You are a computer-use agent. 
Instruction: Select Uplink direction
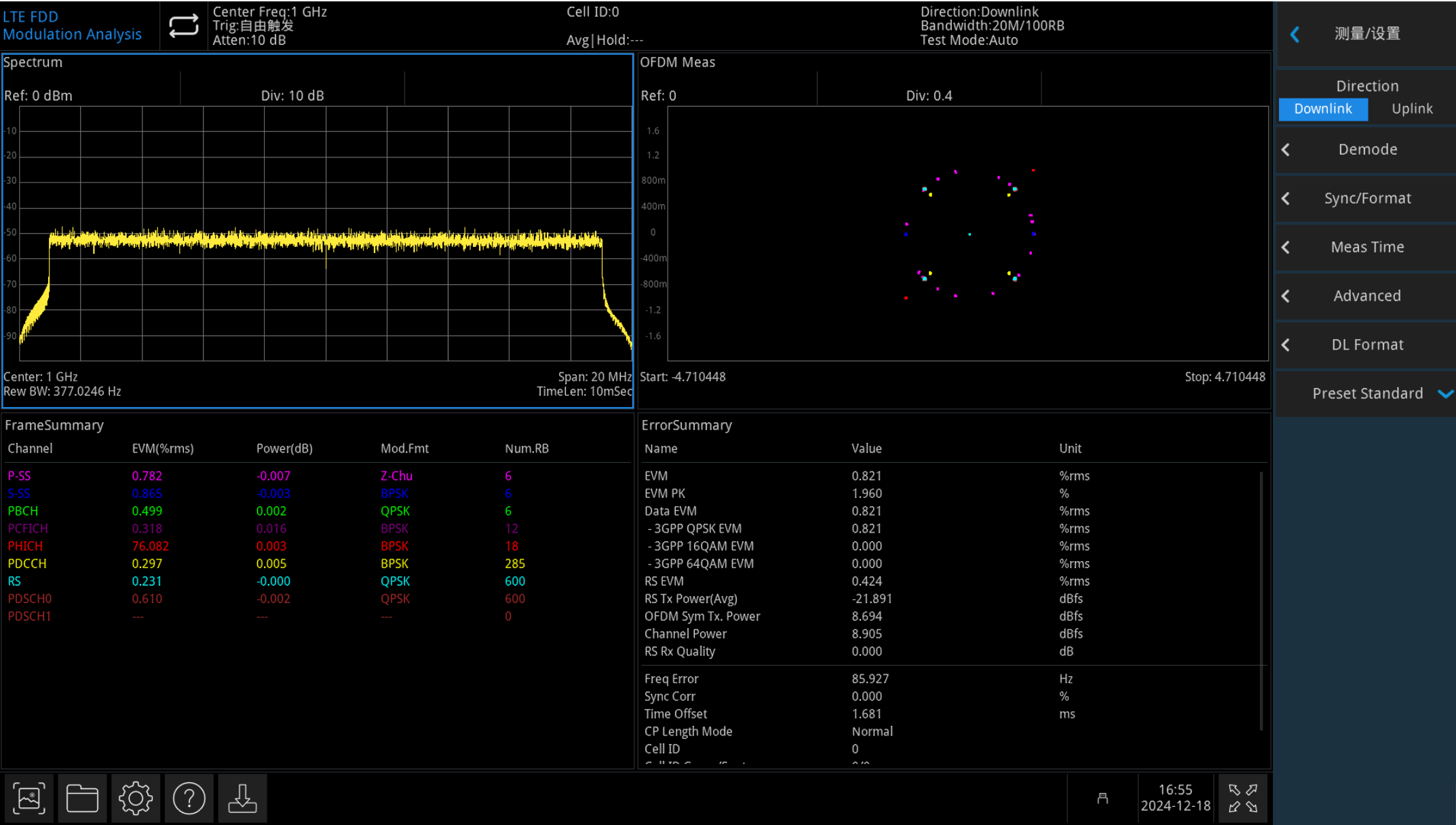click(1412, 109)
